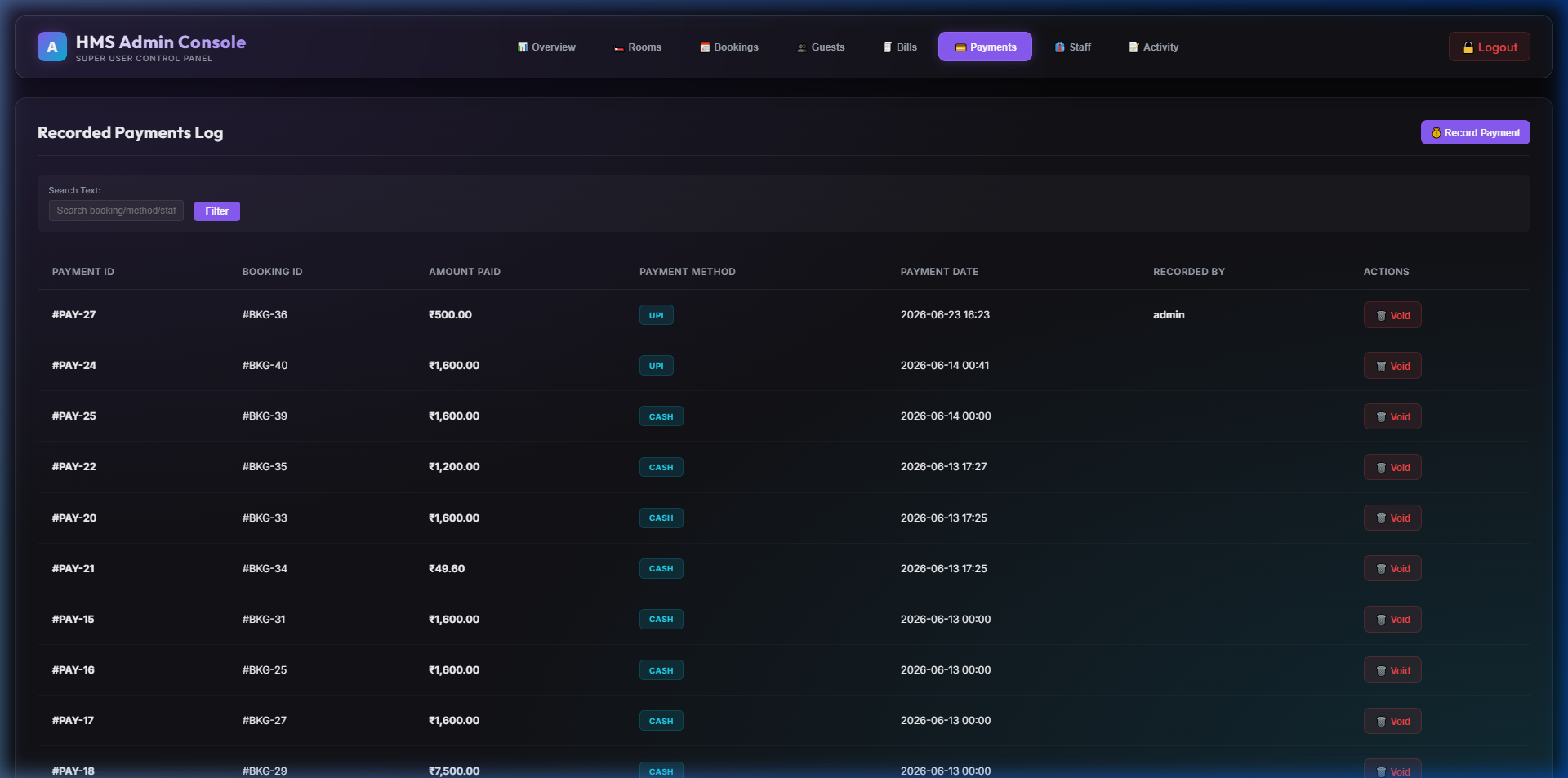This screenshot has height=778, width=1568.
Task: View the Activity tab
Action: [x=1153, y=47]
